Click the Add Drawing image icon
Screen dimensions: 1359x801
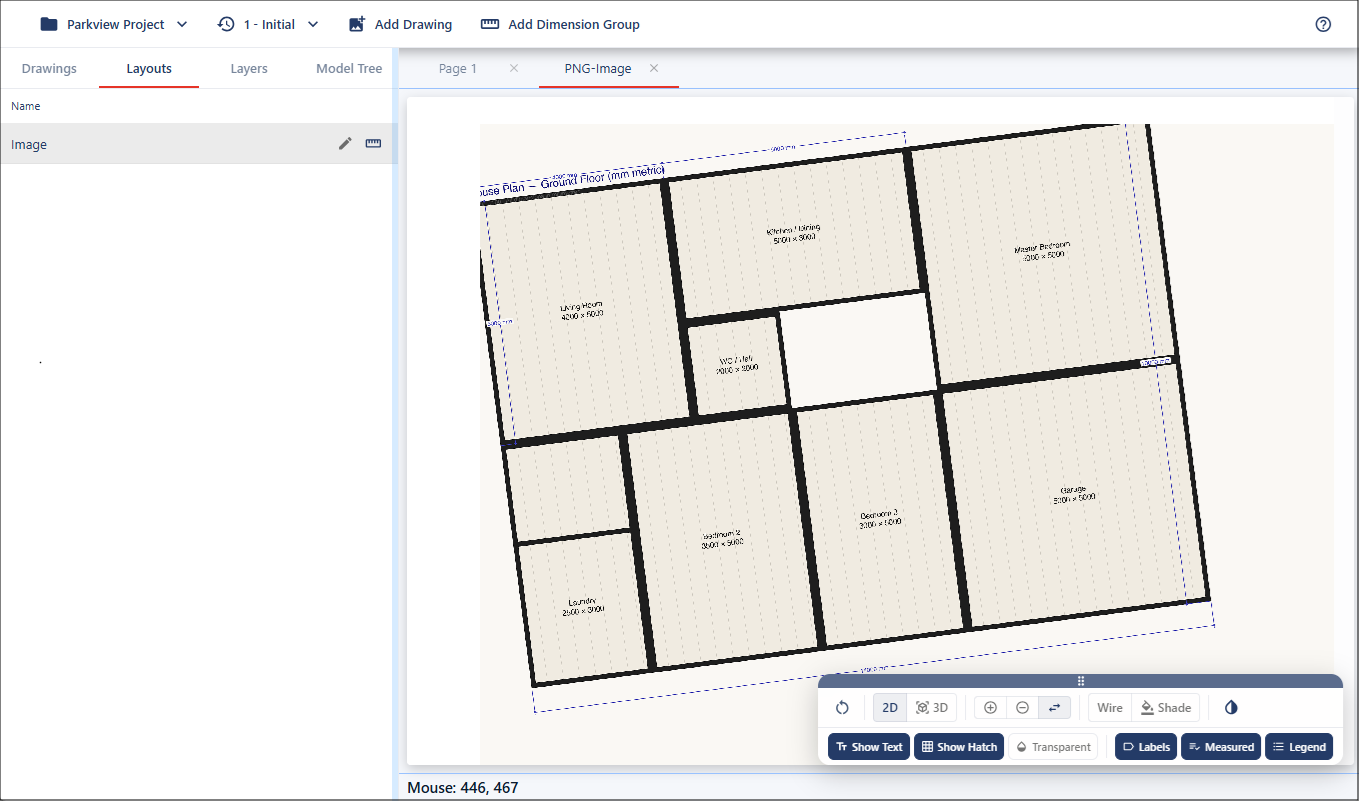[357, 24]
